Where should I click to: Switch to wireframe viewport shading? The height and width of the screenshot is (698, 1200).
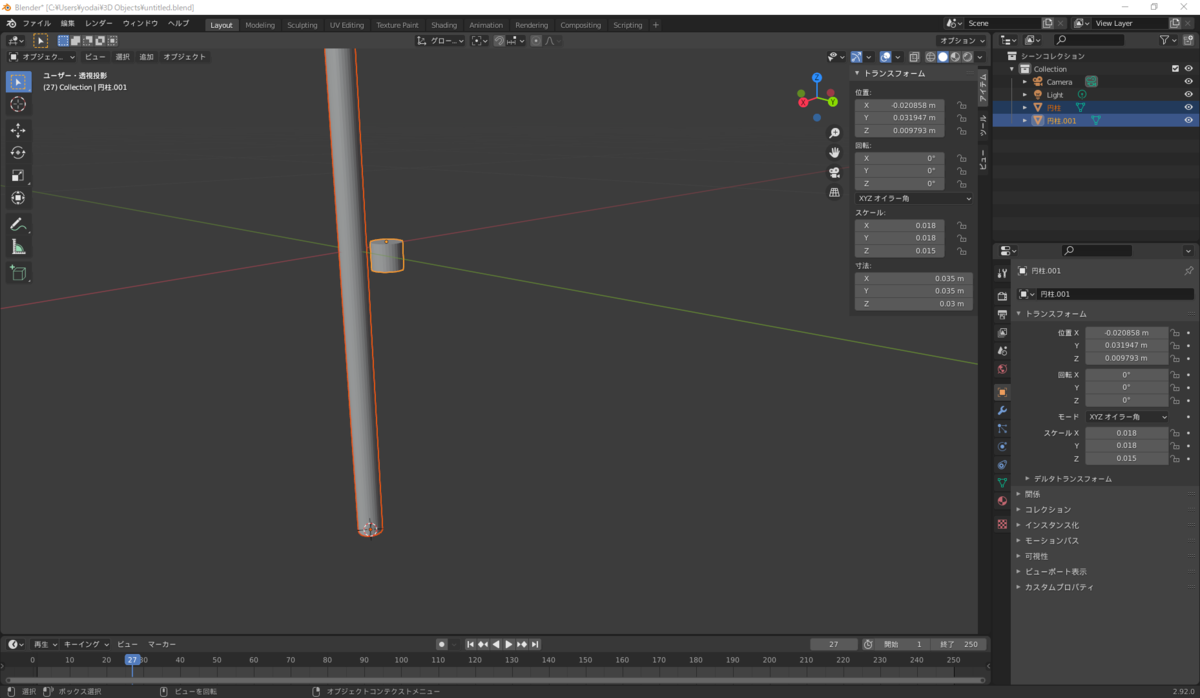(x=929, y=57)
